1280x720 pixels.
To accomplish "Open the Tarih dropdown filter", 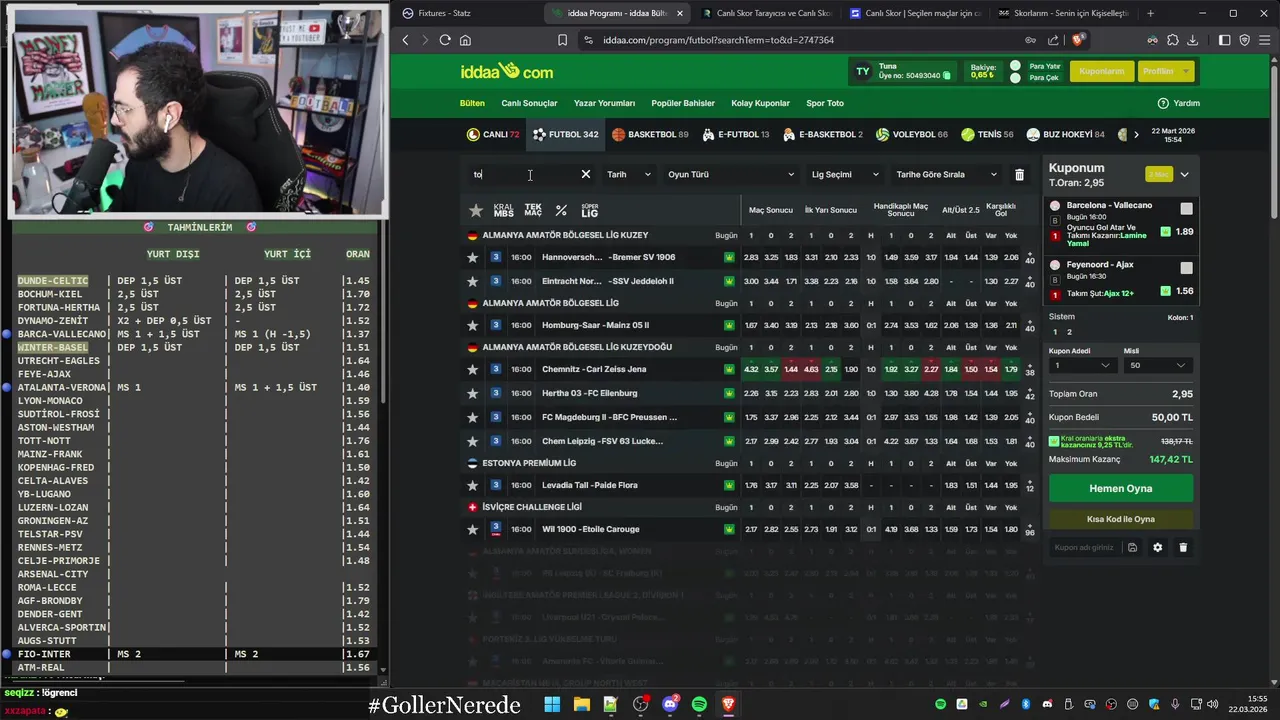I will (628, 175).
